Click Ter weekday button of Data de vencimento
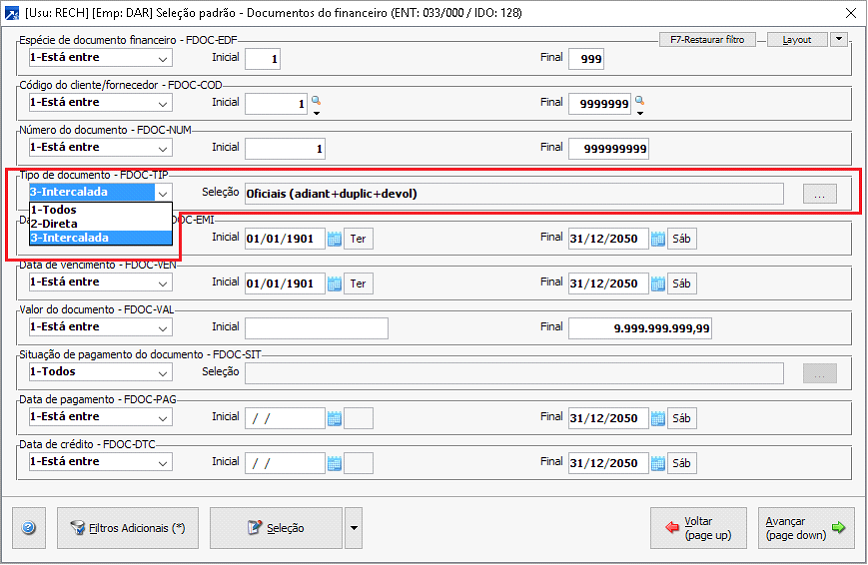Screen dimensions: 868x565 pyautogui.click(x=358, y=284)
